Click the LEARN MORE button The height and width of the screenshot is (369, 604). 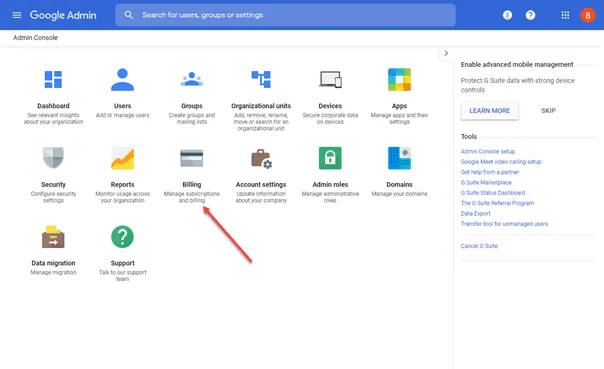click(x=490, y=111)
